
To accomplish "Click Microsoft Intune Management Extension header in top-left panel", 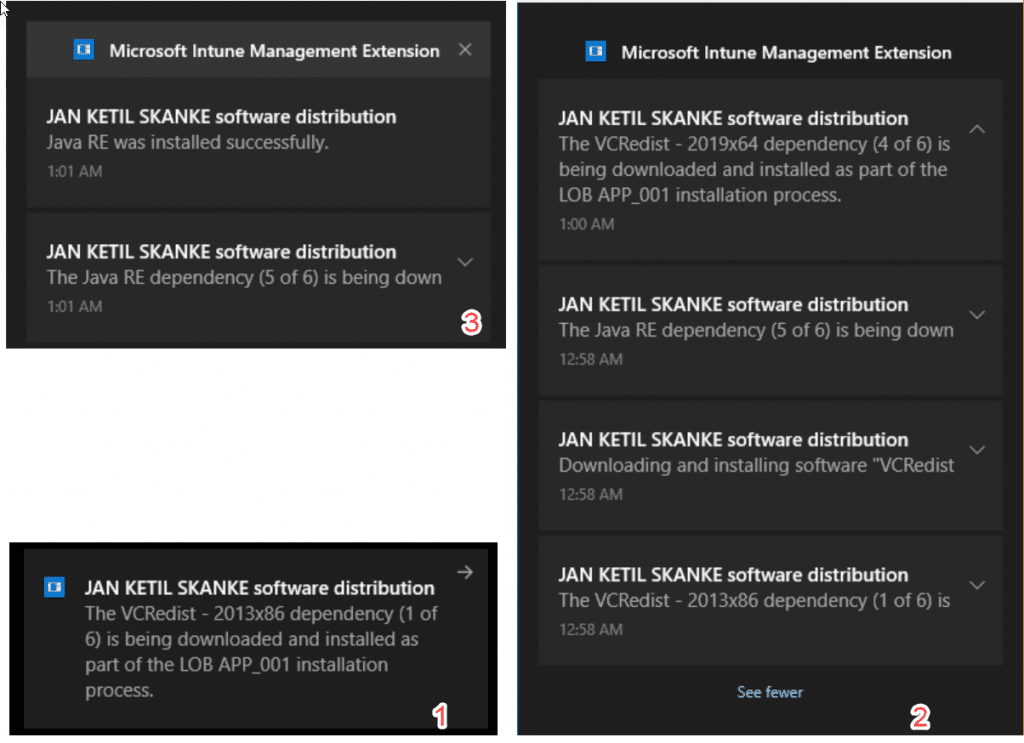I will (274, 50).
